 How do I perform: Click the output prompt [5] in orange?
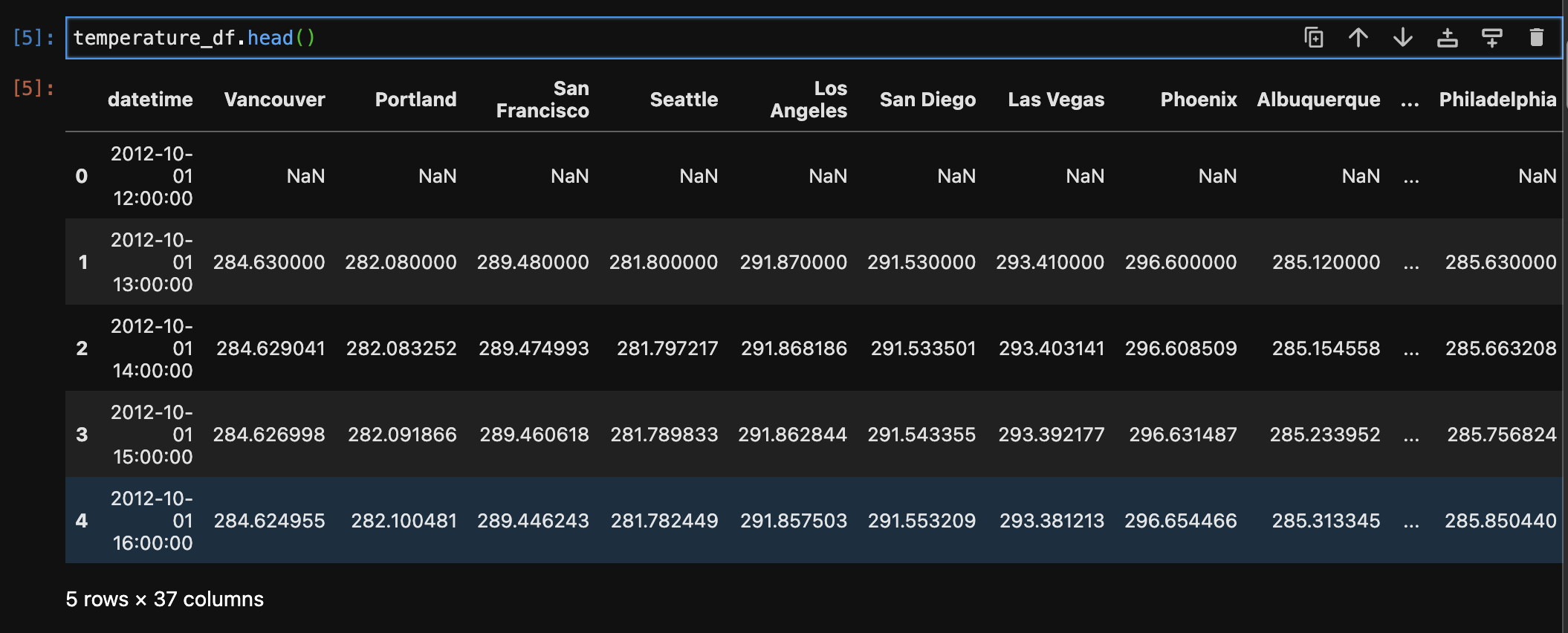click(33, 88)
